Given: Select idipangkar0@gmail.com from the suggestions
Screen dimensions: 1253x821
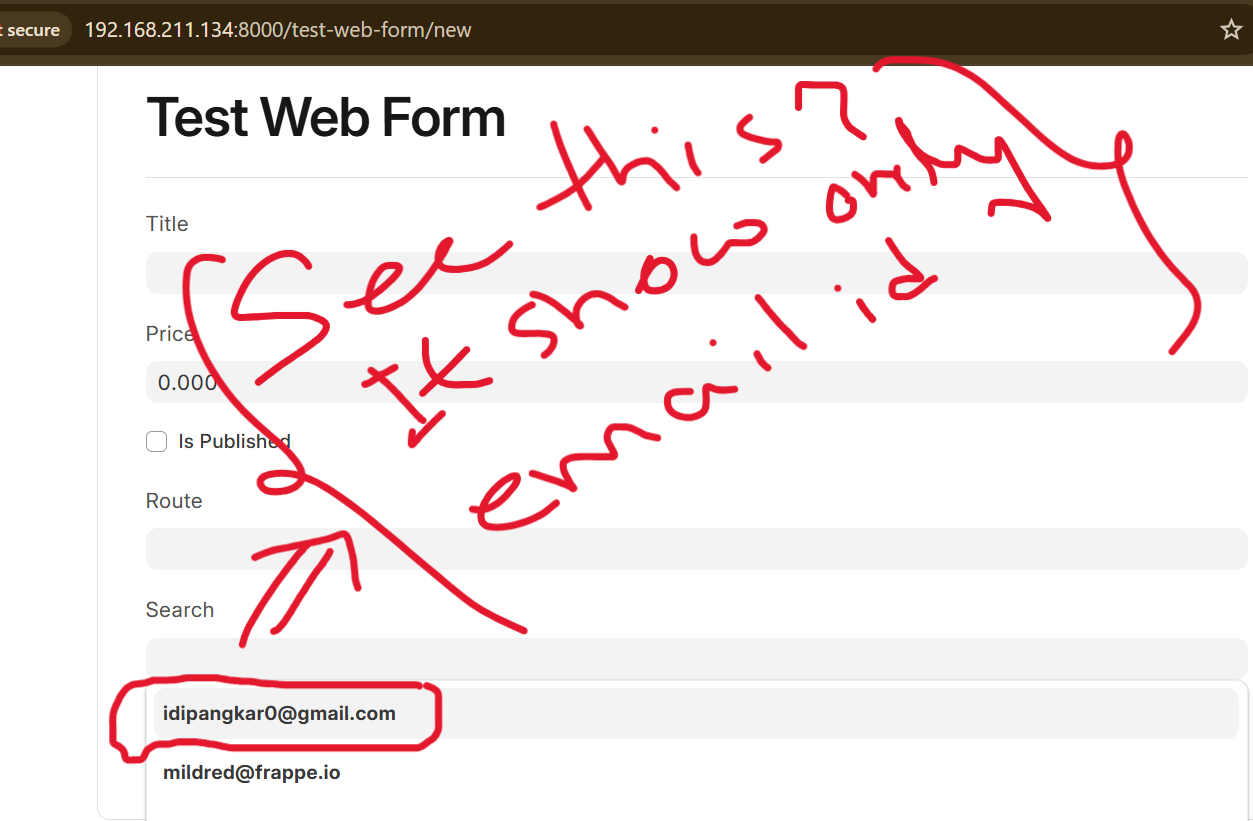Looking at the screenshot, I should 696,714.
